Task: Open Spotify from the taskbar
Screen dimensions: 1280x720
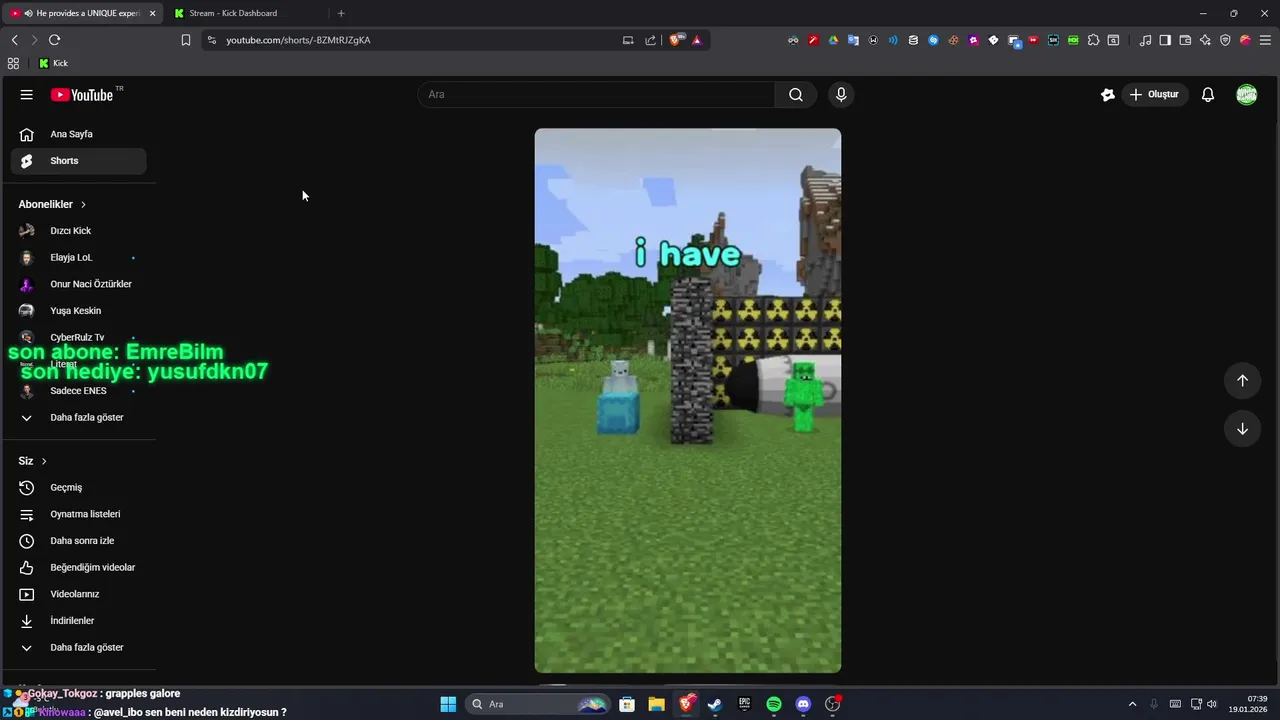Action: coord(773,704)
